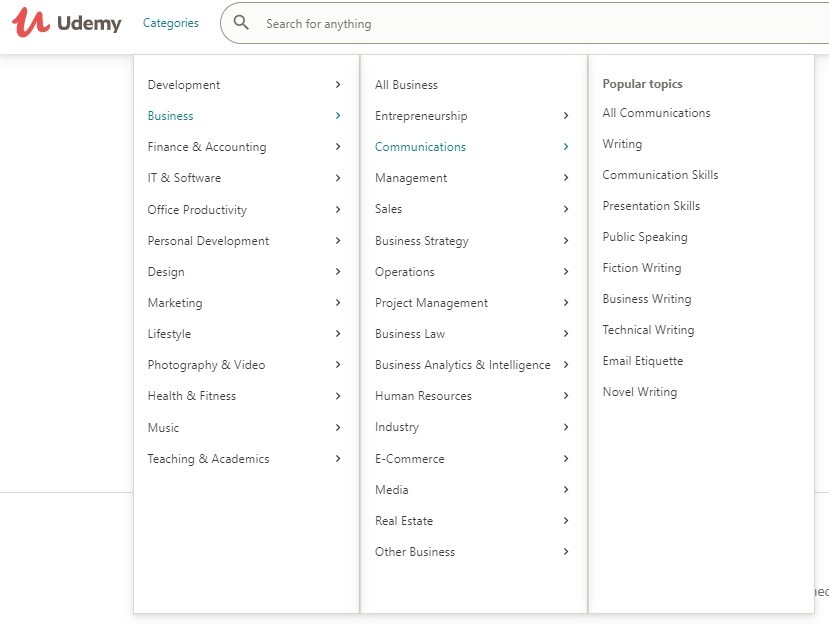Screen dimensions: 829x625
Task: Open Email Etiquette topic
Action: [643, 361]
